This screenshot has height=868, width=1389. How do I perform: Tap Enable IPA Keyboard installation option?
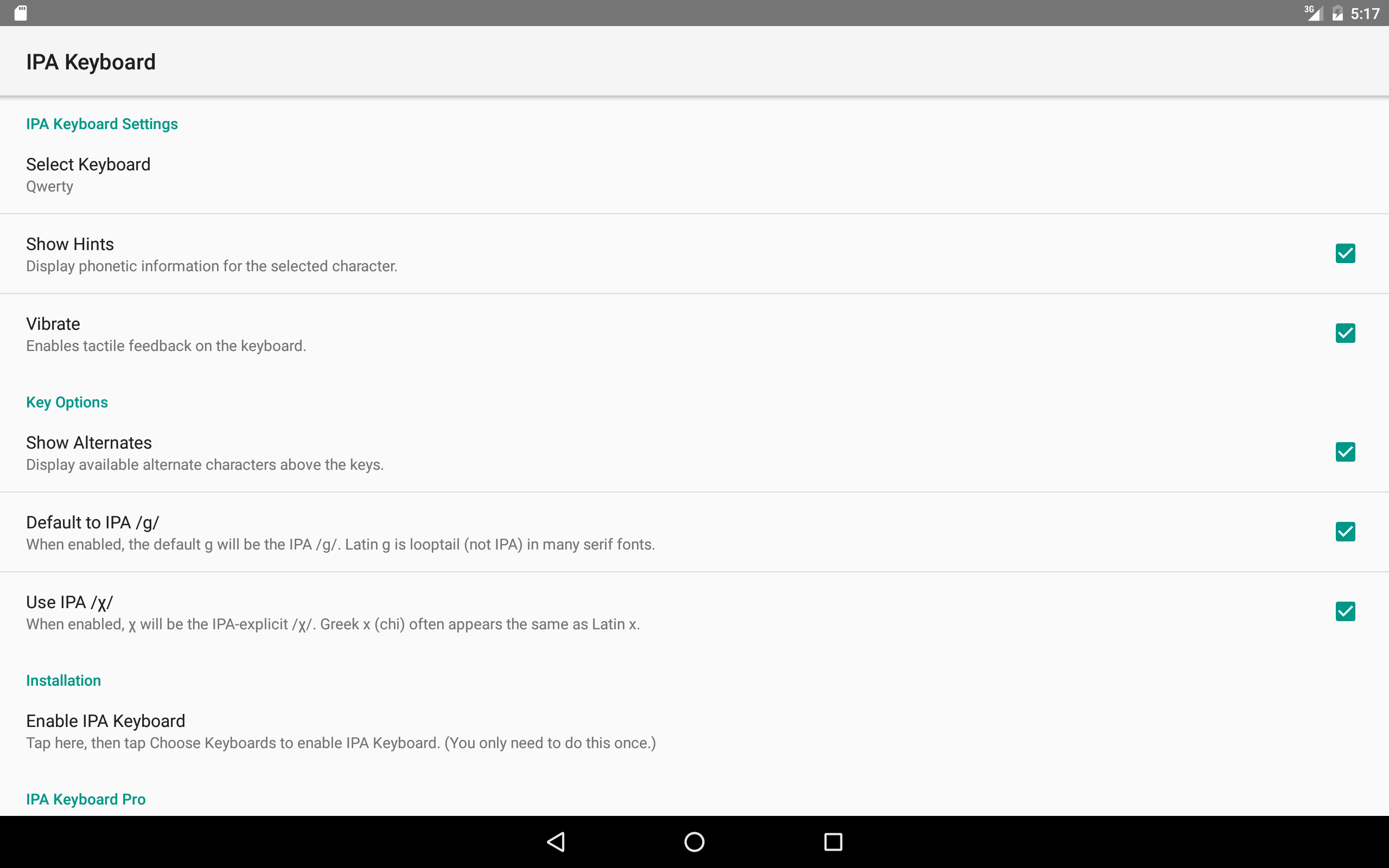[x=694, y=731]
